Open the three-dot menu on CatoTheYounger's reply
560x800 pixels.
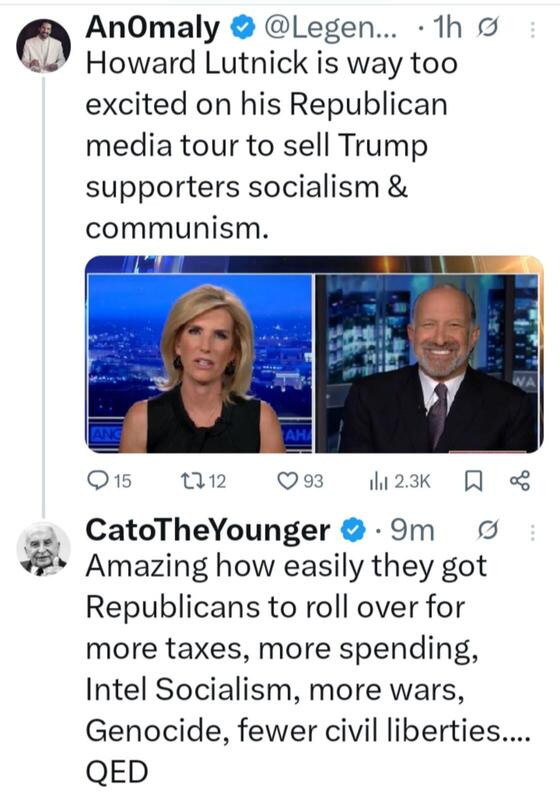click(x=532, y=532)
